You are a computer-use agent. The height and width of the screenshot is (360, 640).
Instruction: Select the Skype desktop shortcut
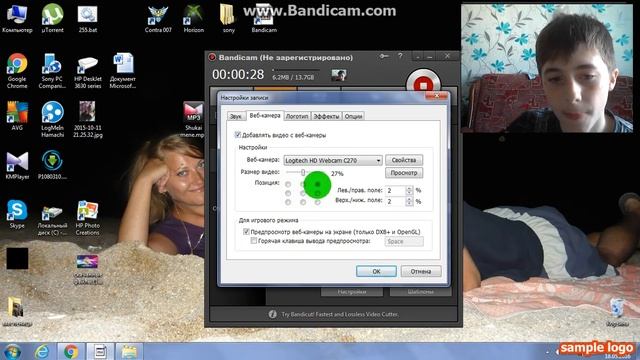pyautogui.click(x=17, y=214)
